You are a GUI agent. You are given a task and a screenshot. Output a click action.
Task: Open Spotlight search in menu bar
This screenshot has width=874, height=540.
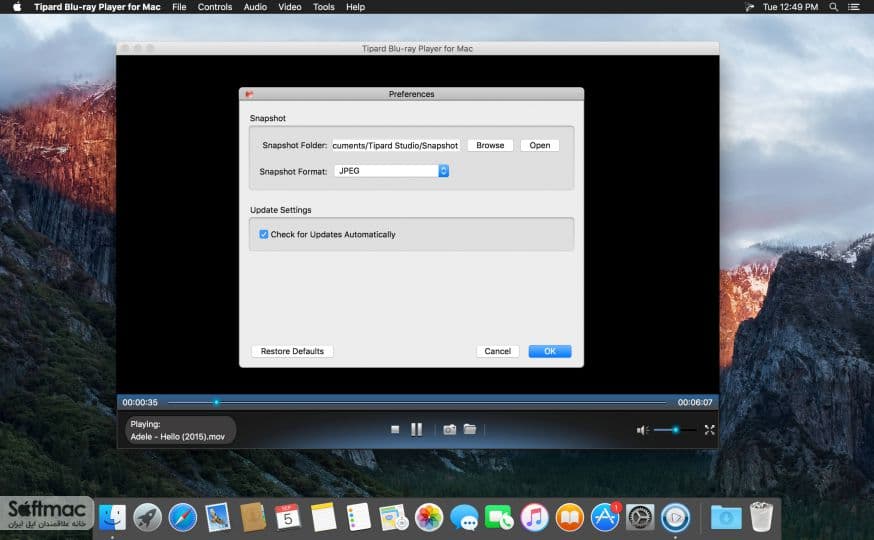833,7
